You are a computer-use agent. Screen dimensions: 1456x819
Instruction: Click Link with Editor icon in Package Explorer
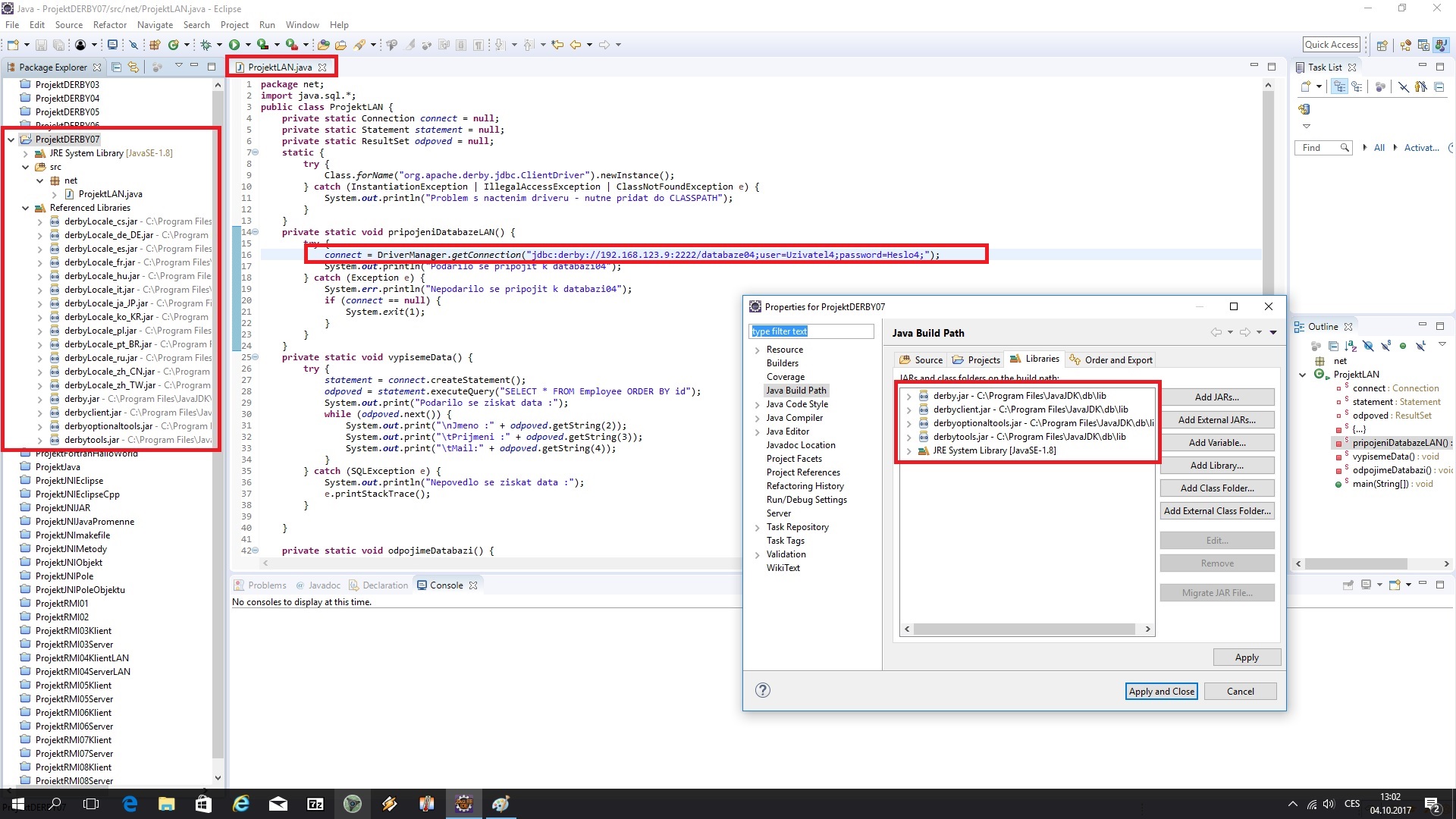tap(133, 67)
